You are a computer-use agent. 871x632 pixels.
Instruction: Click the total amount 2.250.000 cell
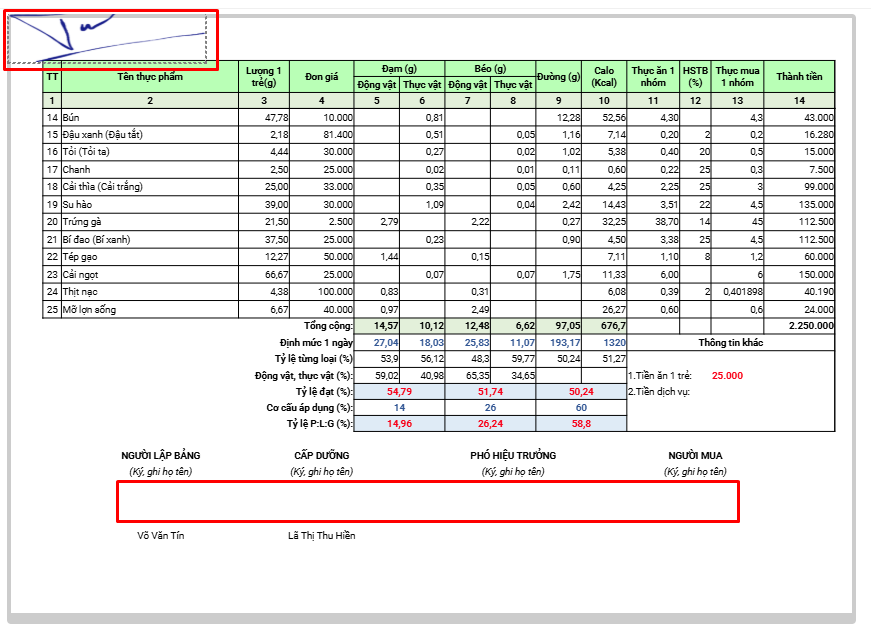pyautogui.click(x=811, y=326)
